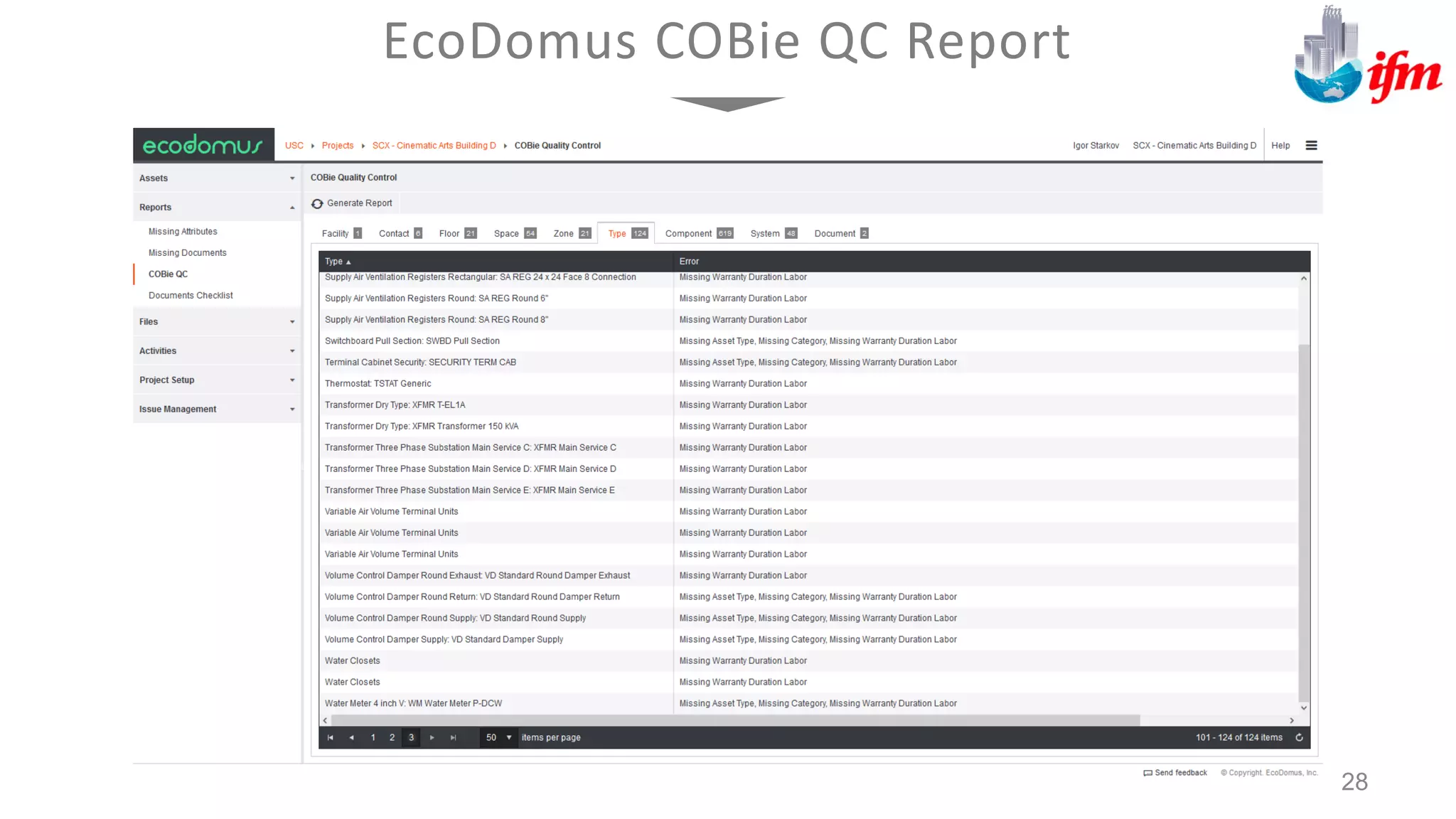Viewport: 1456px width, 819px height.
Task: Switch to the Zone tab
Action: point(572,234)
